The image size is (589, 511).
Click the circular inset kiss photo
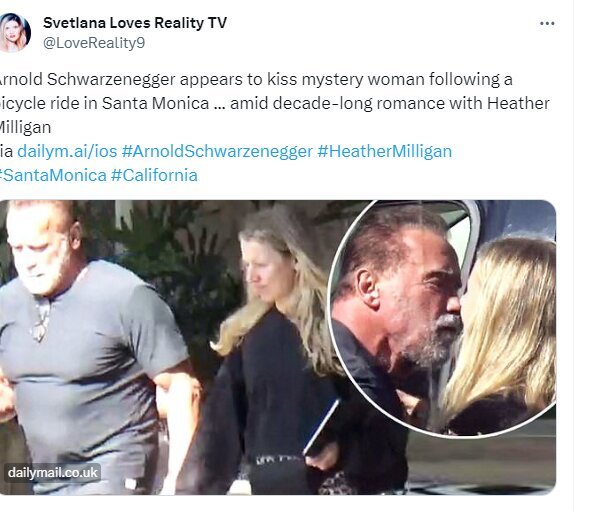[442, 319]
